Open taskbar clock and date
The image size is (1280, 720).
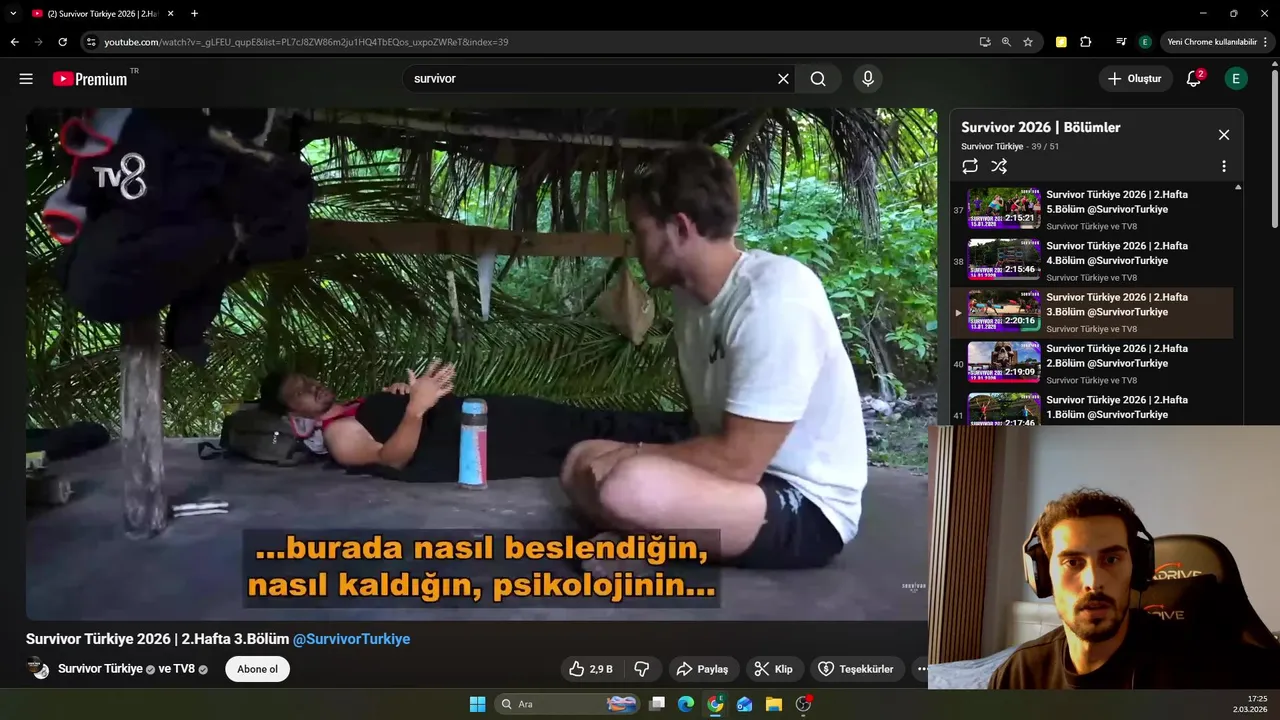click(x=1250, y=704)
